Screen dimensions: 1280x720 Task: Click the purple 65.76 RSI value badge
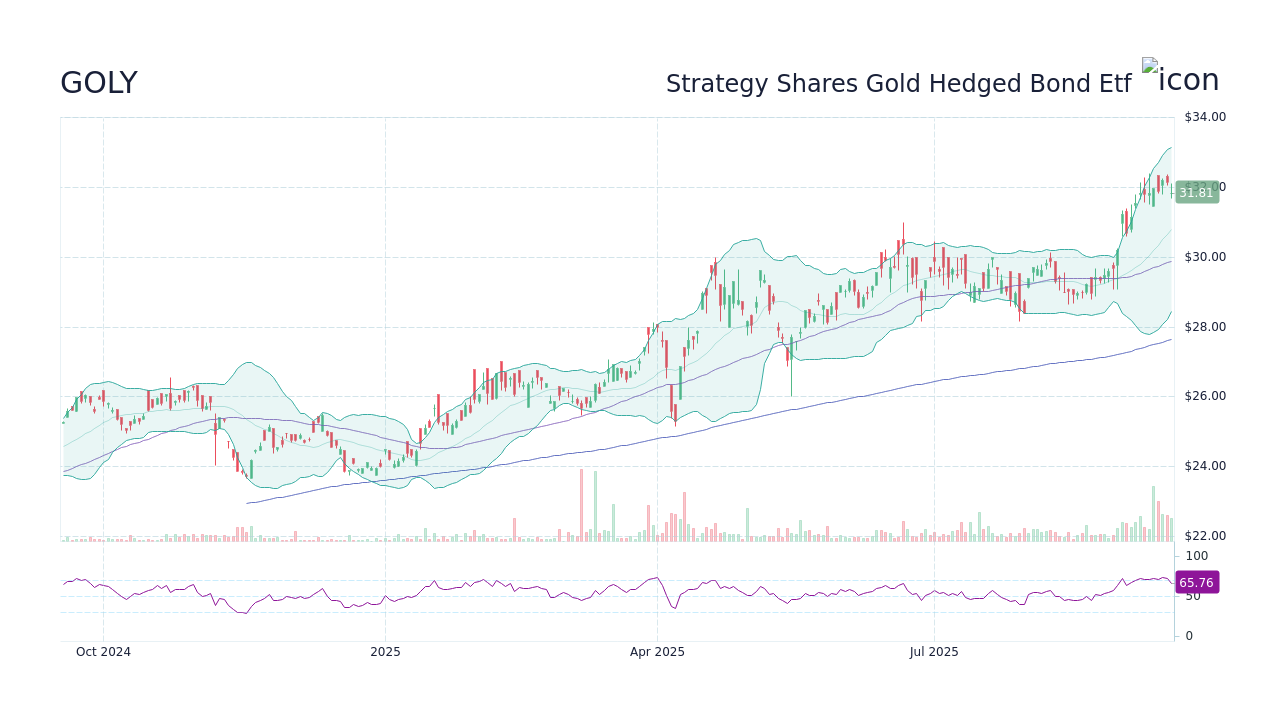1196,581
